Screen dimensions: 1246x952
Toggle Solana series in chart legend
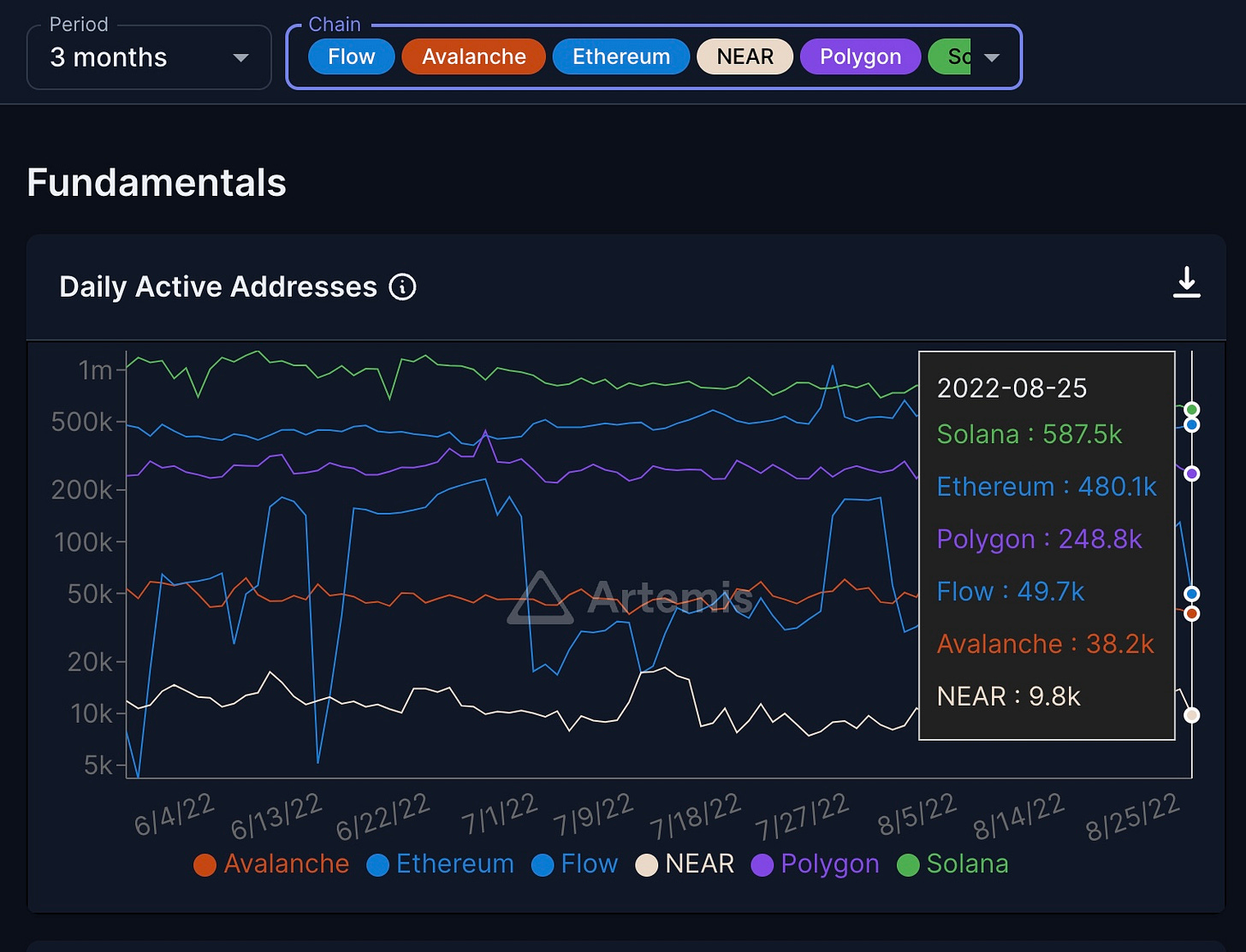coord(952,864)
